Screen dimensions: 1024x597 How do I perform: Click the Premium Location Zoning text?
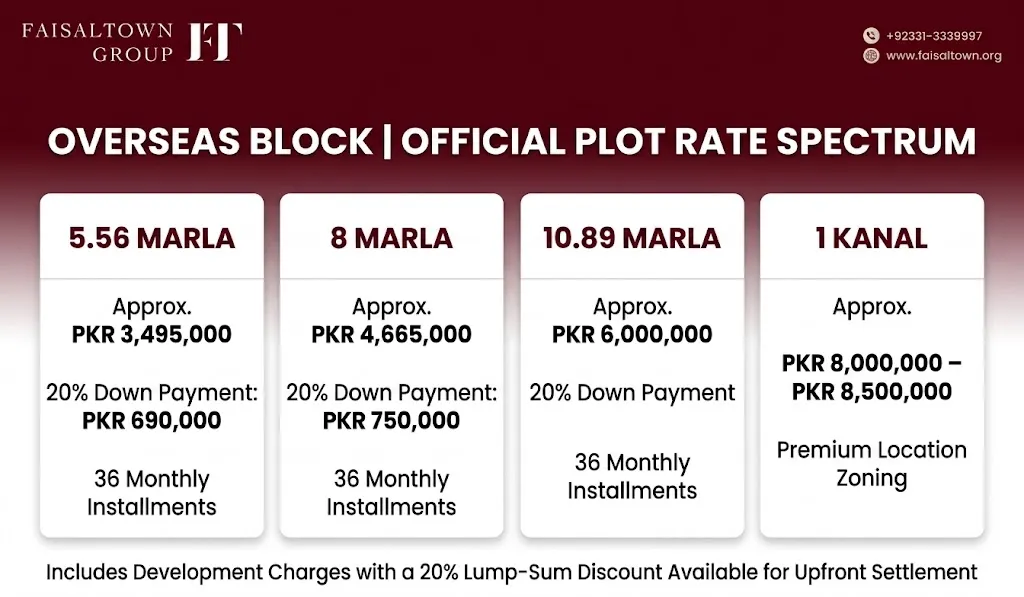(871, 464)
